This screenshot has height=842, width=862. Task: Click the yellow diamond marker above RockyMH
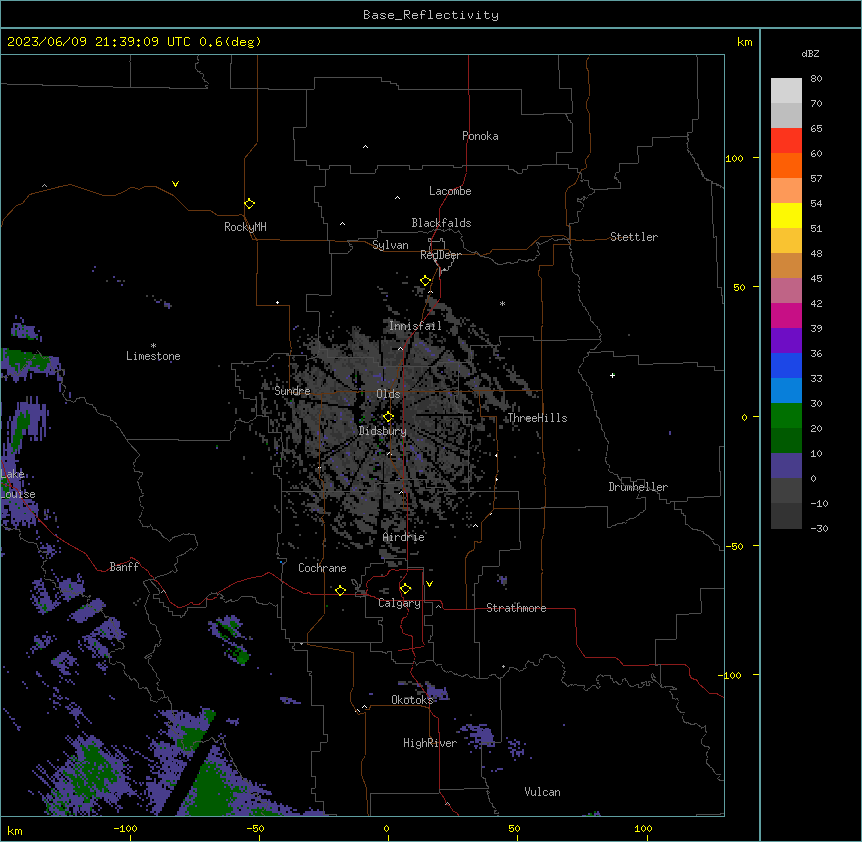pos(250,204)
